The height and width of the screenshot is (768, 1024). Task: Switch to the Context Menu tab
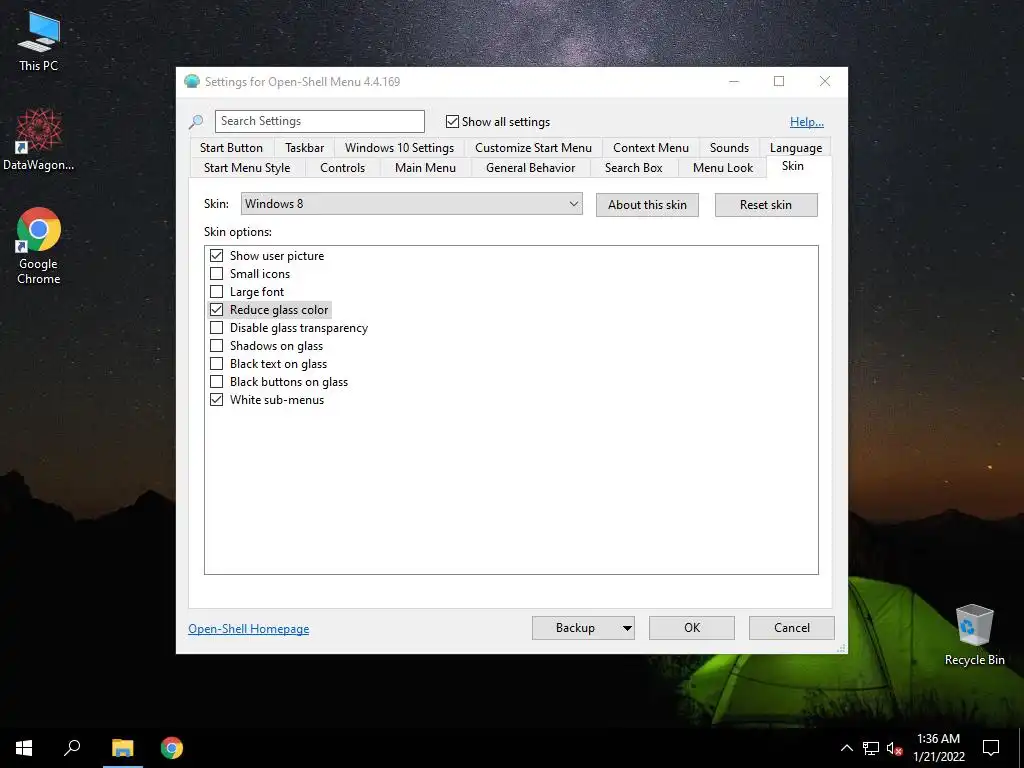[x=650, y=148]
